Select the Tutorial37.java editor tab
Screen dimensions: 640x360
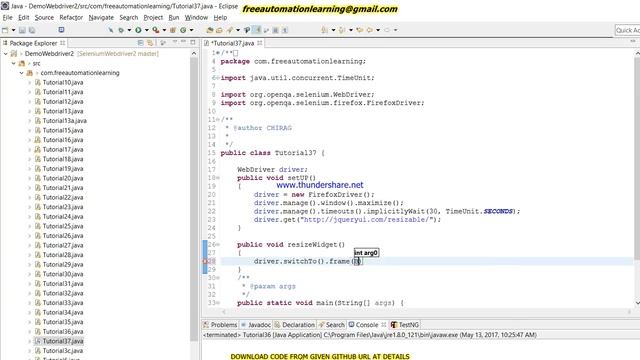233,43
